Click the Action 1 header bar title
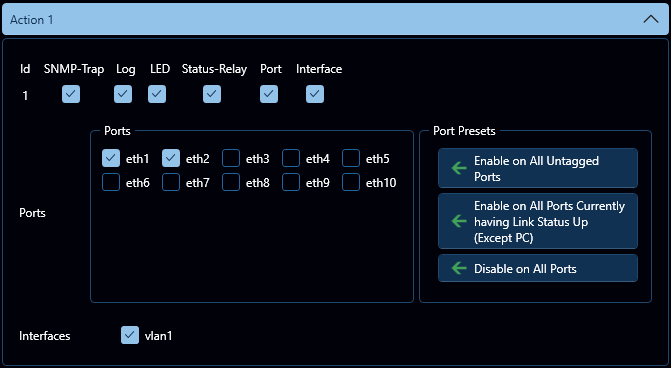The width and height of the screenshot is (671, 368). [32, 20]
